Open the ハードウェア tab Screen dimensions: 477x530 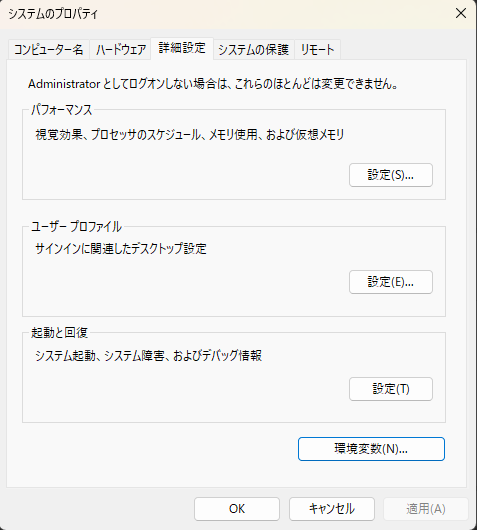[120, 50]
